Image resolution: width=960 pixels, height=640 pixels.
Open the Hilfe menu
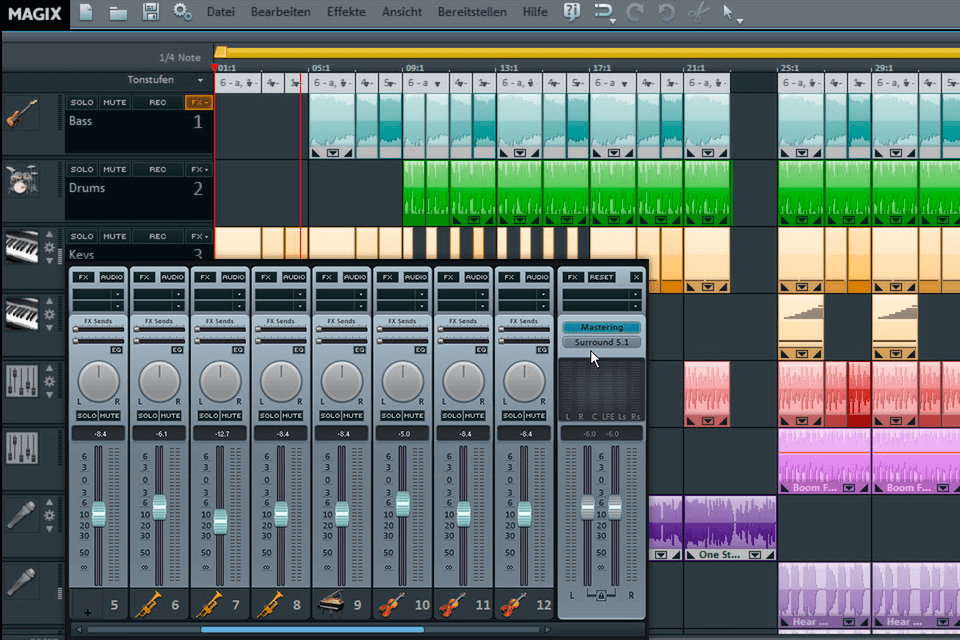[534, 12]
